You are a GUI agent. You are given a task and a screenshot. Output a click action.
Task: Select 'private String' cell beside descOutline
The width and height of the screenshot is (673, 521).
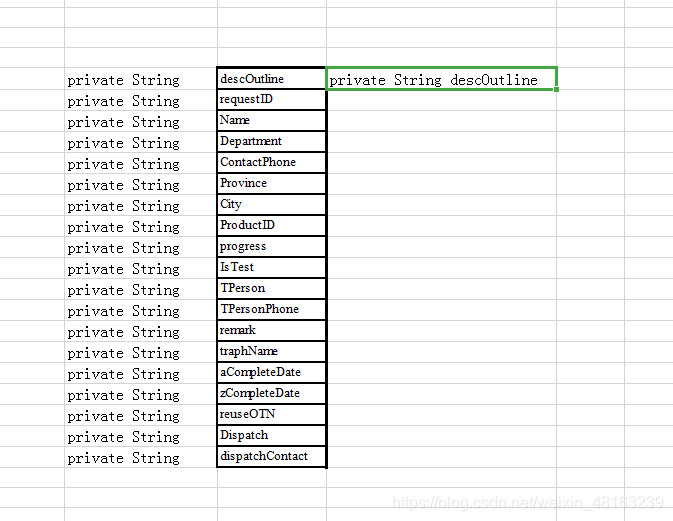click(x=141, y=79)
